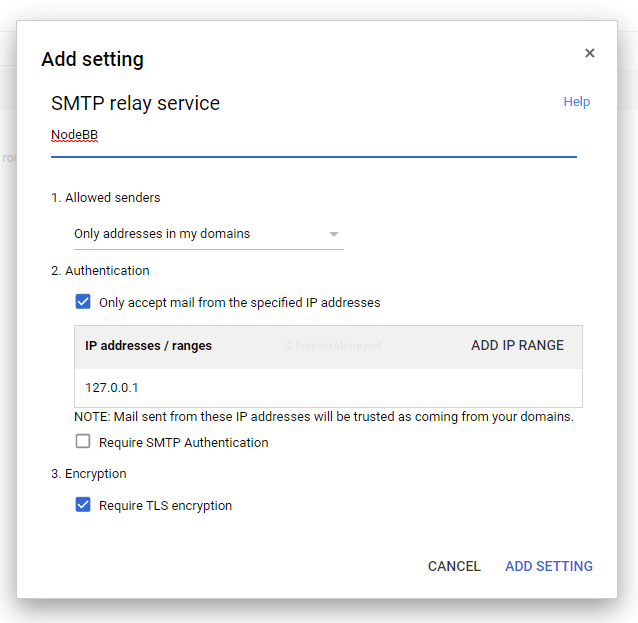
Task: Click the 'SMTP relay service' heading
Action: point(135,103)
